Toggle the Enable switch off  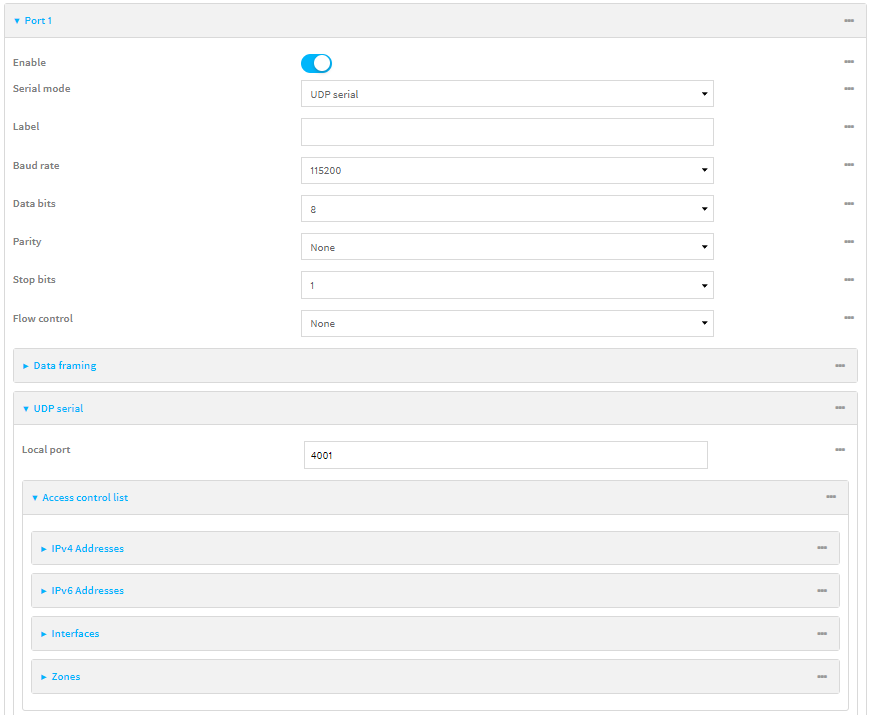pyautogui.click(x=316, y=64)
